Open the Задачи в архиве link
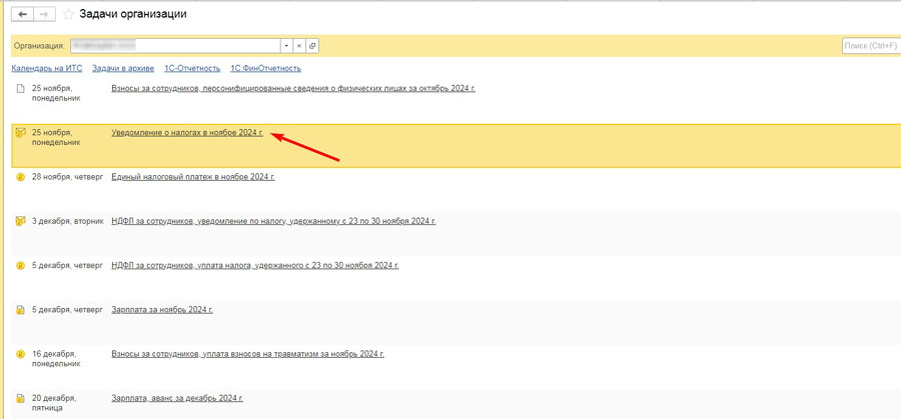Viewport: 901px width, 419px height. tap(124, 68)
